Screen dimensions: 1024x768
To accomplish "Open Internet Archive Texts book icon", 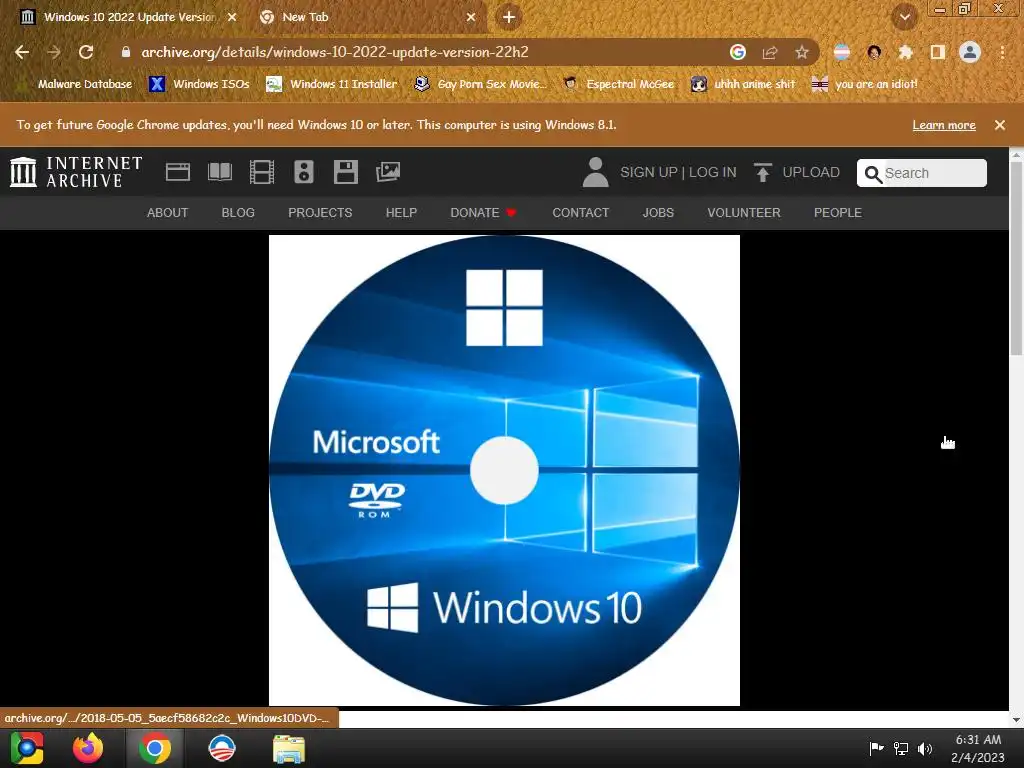I will (x=220, y=172).
